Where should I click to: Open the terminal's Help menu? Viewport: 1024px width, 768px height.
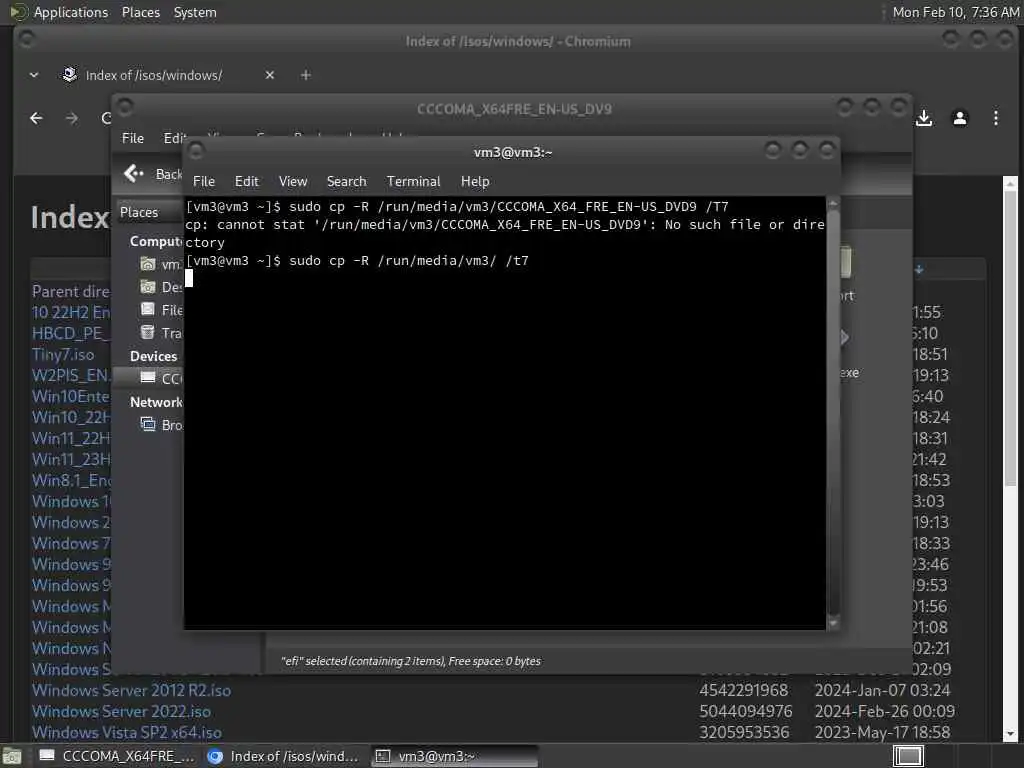(x=475, y=182)
